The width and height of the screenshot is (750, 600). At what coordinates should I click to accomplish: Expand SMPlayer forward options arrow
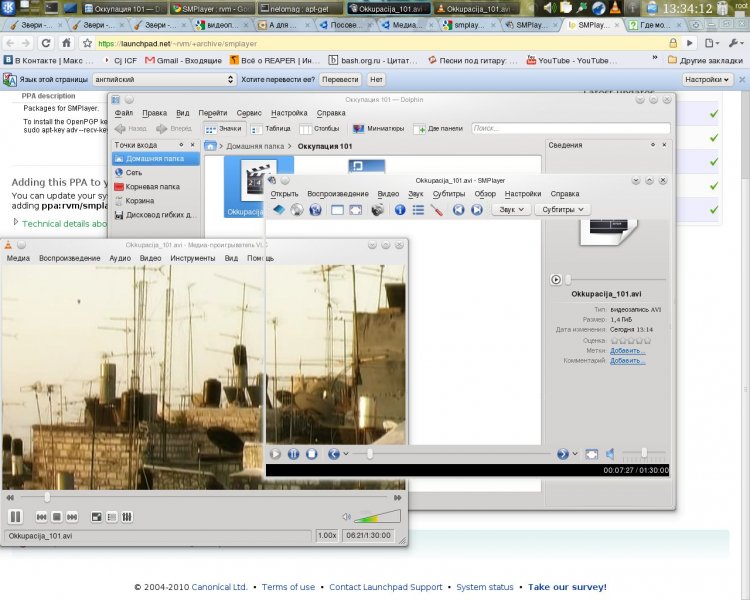(x=575, y=454)
